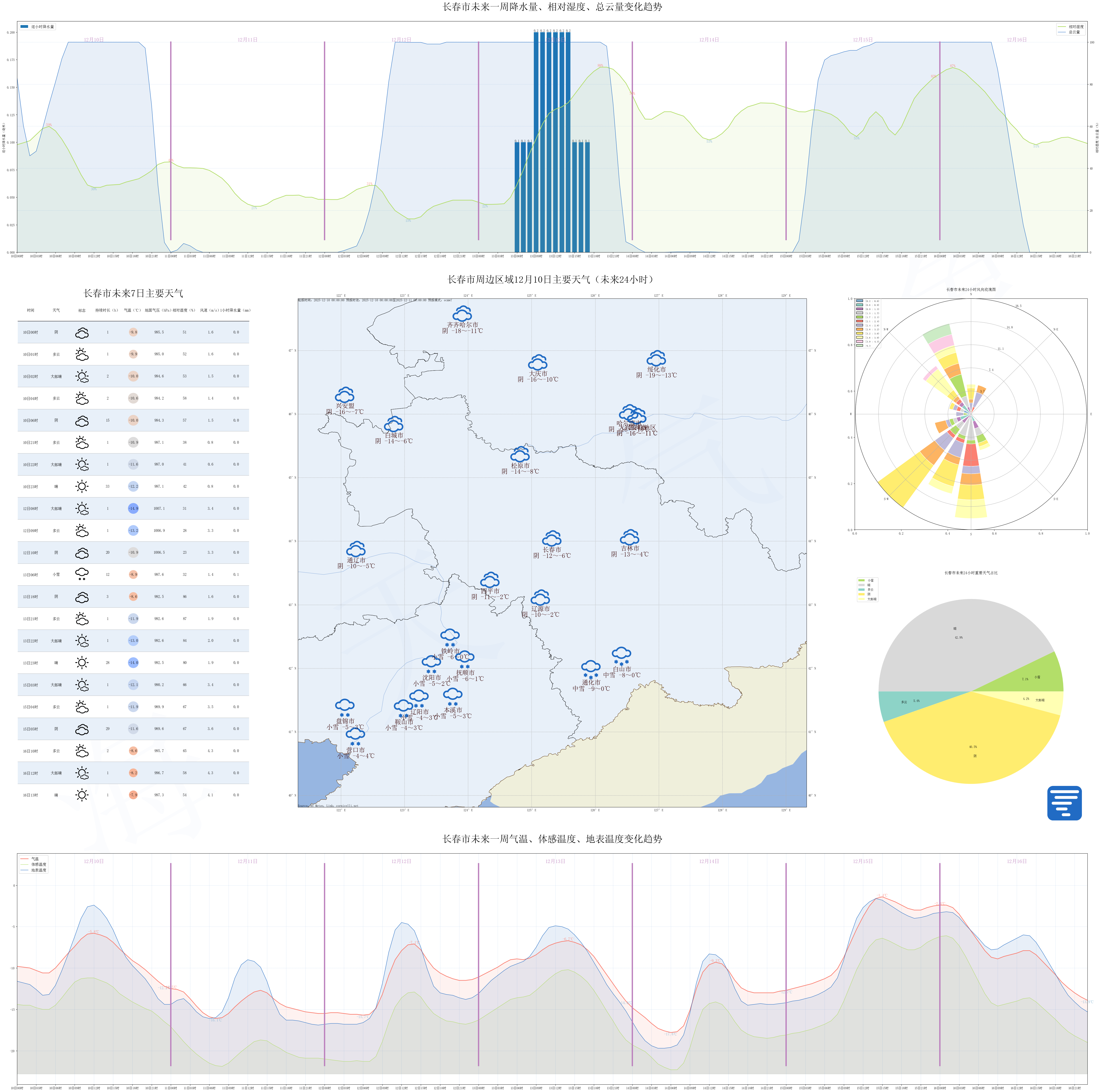Click the overcast icon in 10日00时 row
The height and width of the screenshot is (1092, 1101).
pyautogui.click(x=81, y=333)
